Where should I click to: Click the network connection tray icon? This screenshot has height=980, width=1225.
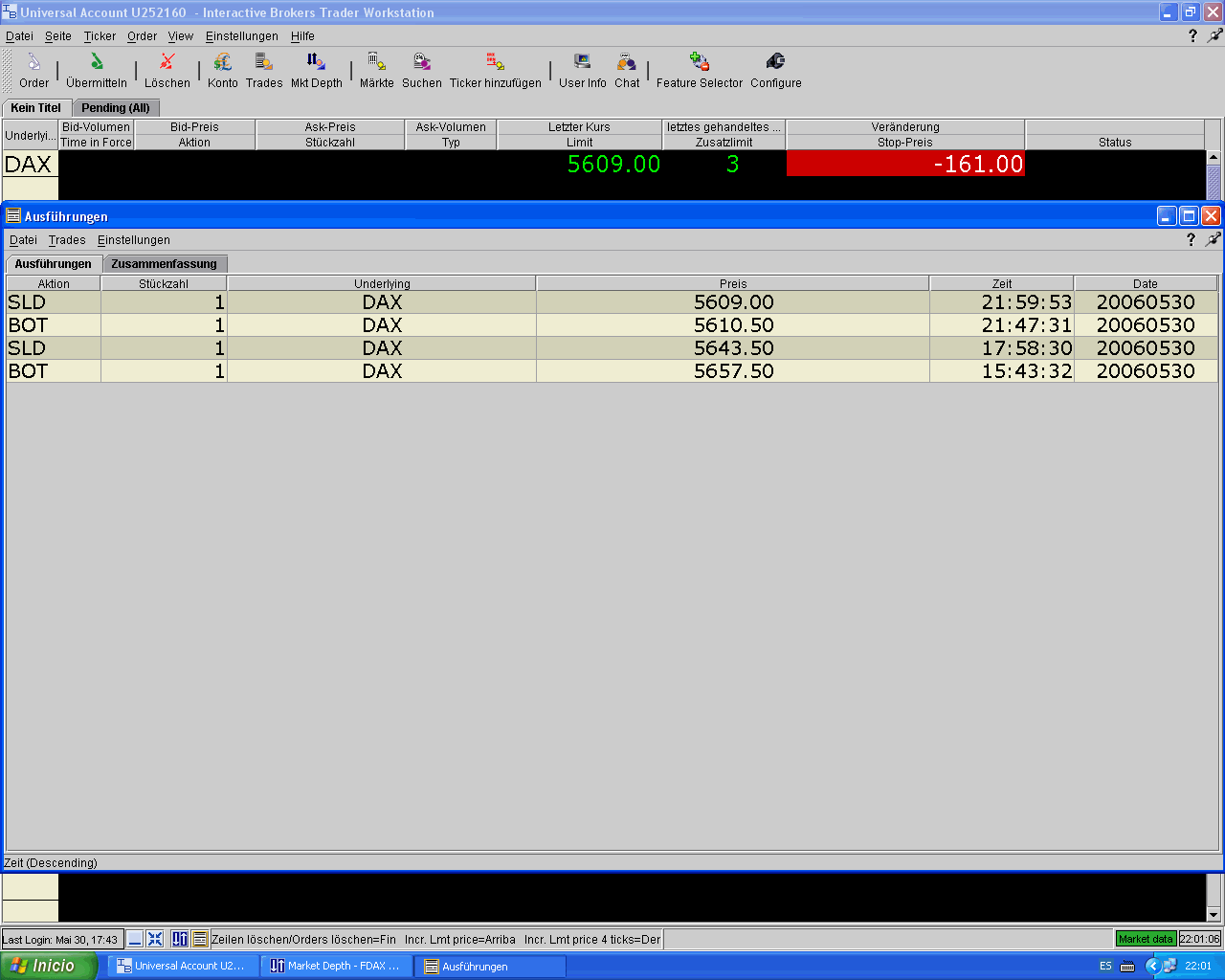coord(1170,966)
